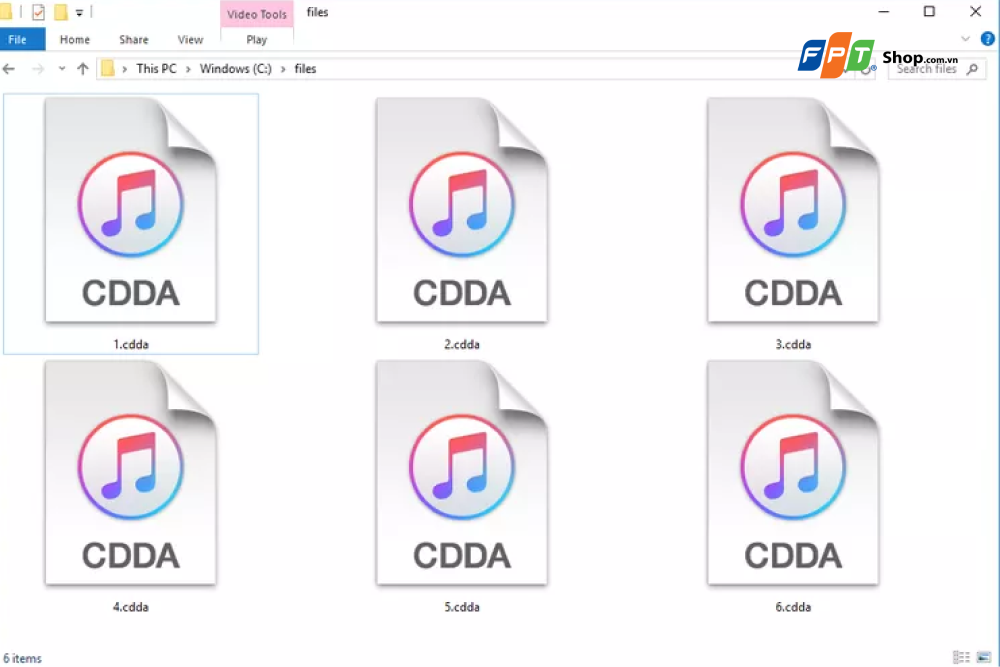Switch to the View tab
The width and height of the screenshot is (1000, 667).
point(190,39)
